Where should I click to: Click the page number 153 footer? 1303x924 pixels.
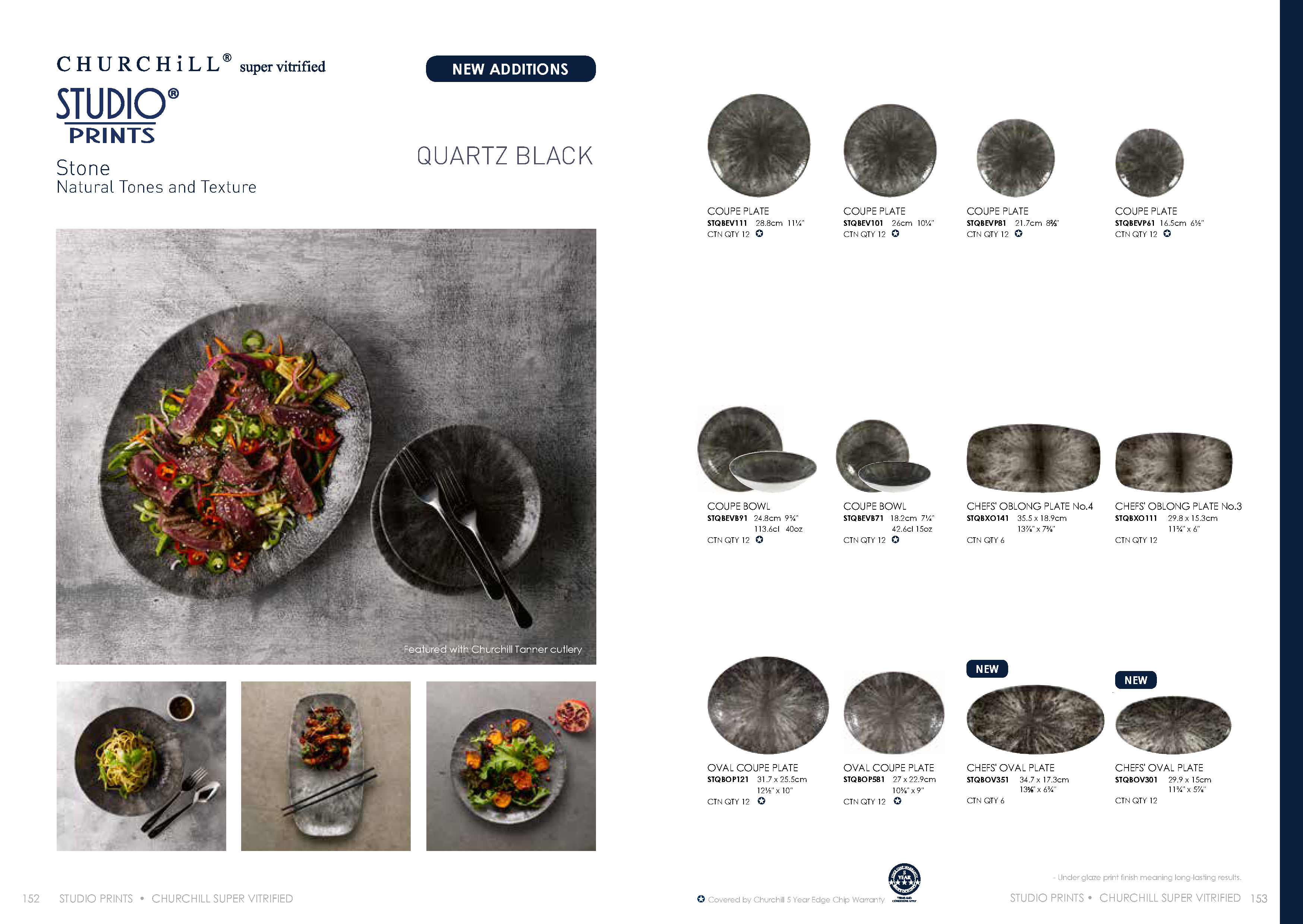[1259, 898]
